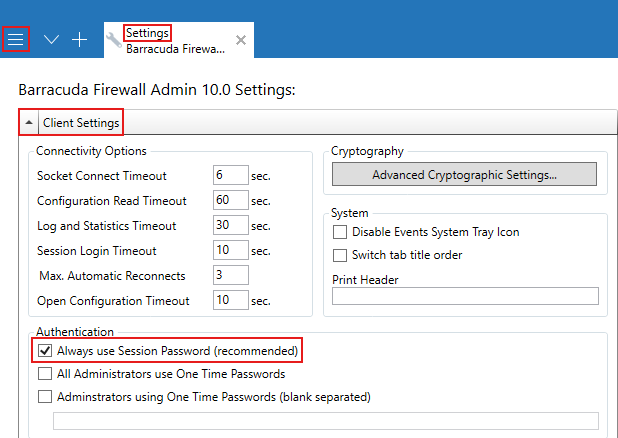This screenshot has width=618, height=438.
Task: Add a new tab with plus icon
Action: (79, 39)
